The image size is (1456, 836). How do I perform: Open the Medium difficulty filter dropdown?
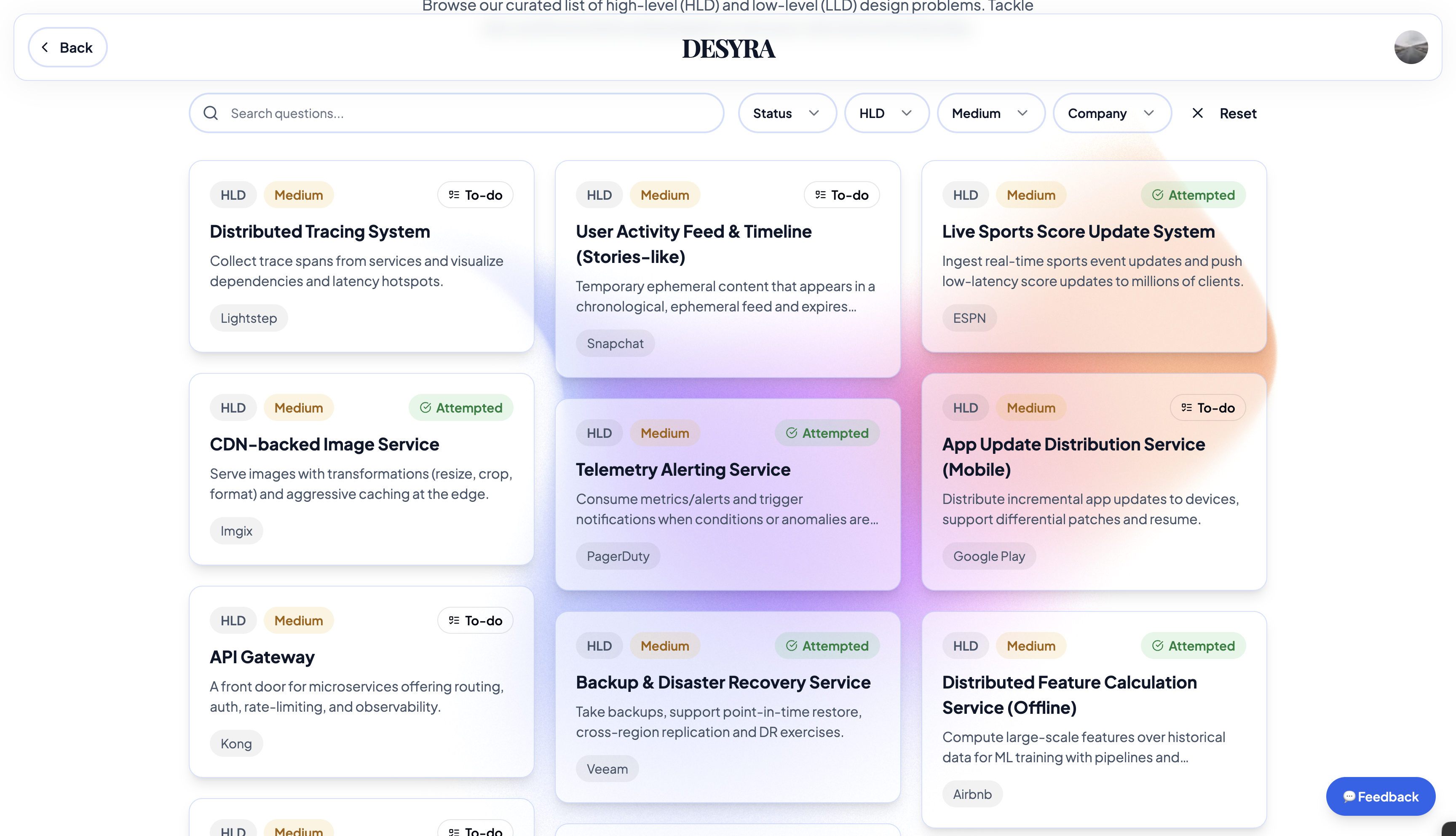click(x=990, y=113)
